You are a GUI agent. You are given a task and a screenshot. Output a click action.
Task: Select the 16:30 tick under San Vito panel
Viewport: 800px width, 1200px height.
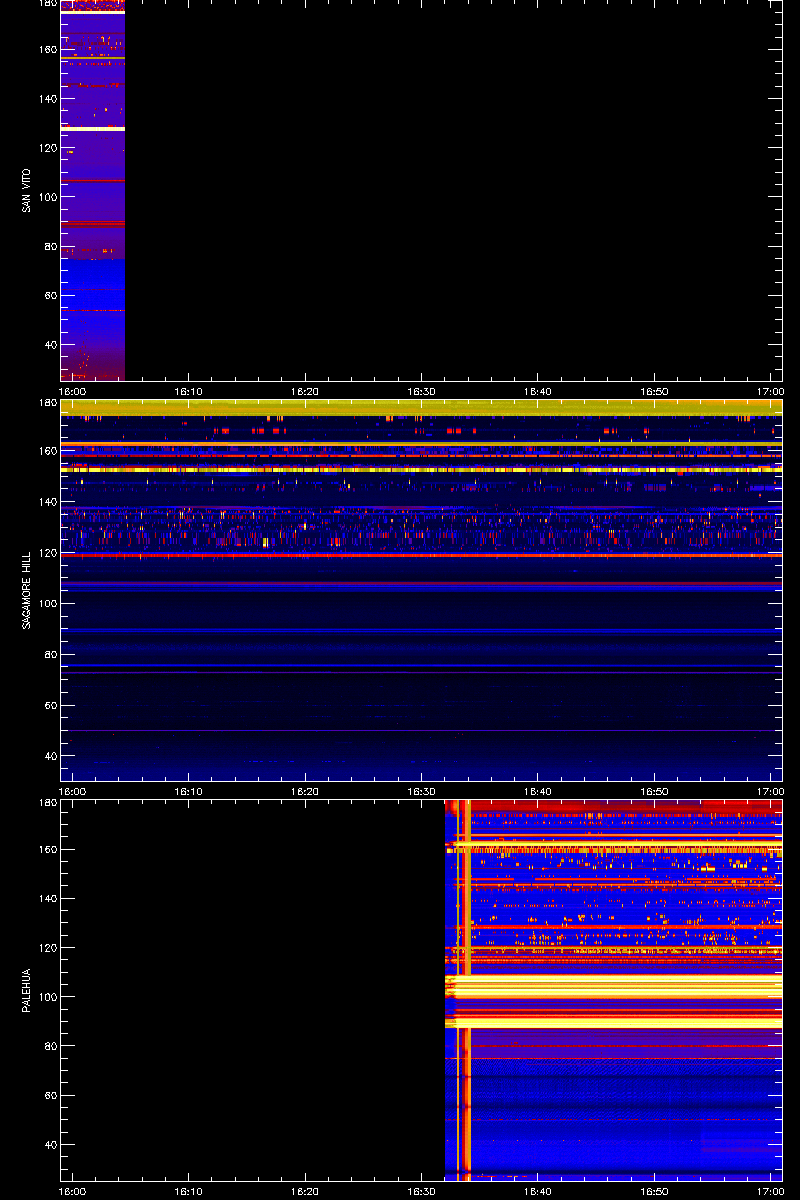tap(422, 392)
